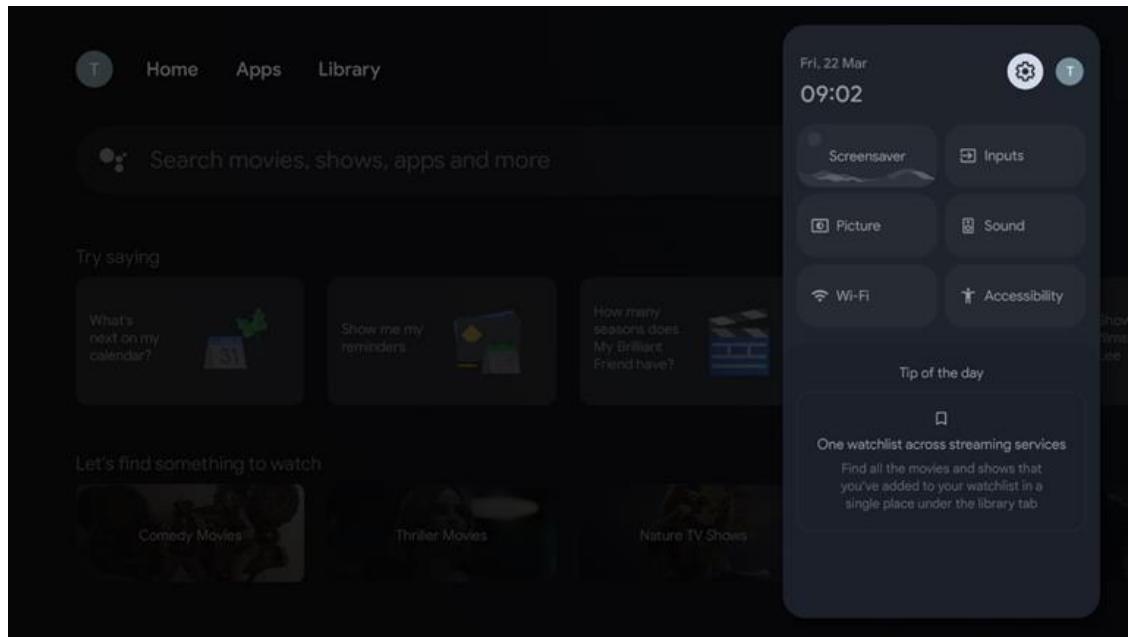Focus the Search movies, shows, apps field
Image resolution: width=1132 pixels, height=637 pixels.
coord(430,160)
